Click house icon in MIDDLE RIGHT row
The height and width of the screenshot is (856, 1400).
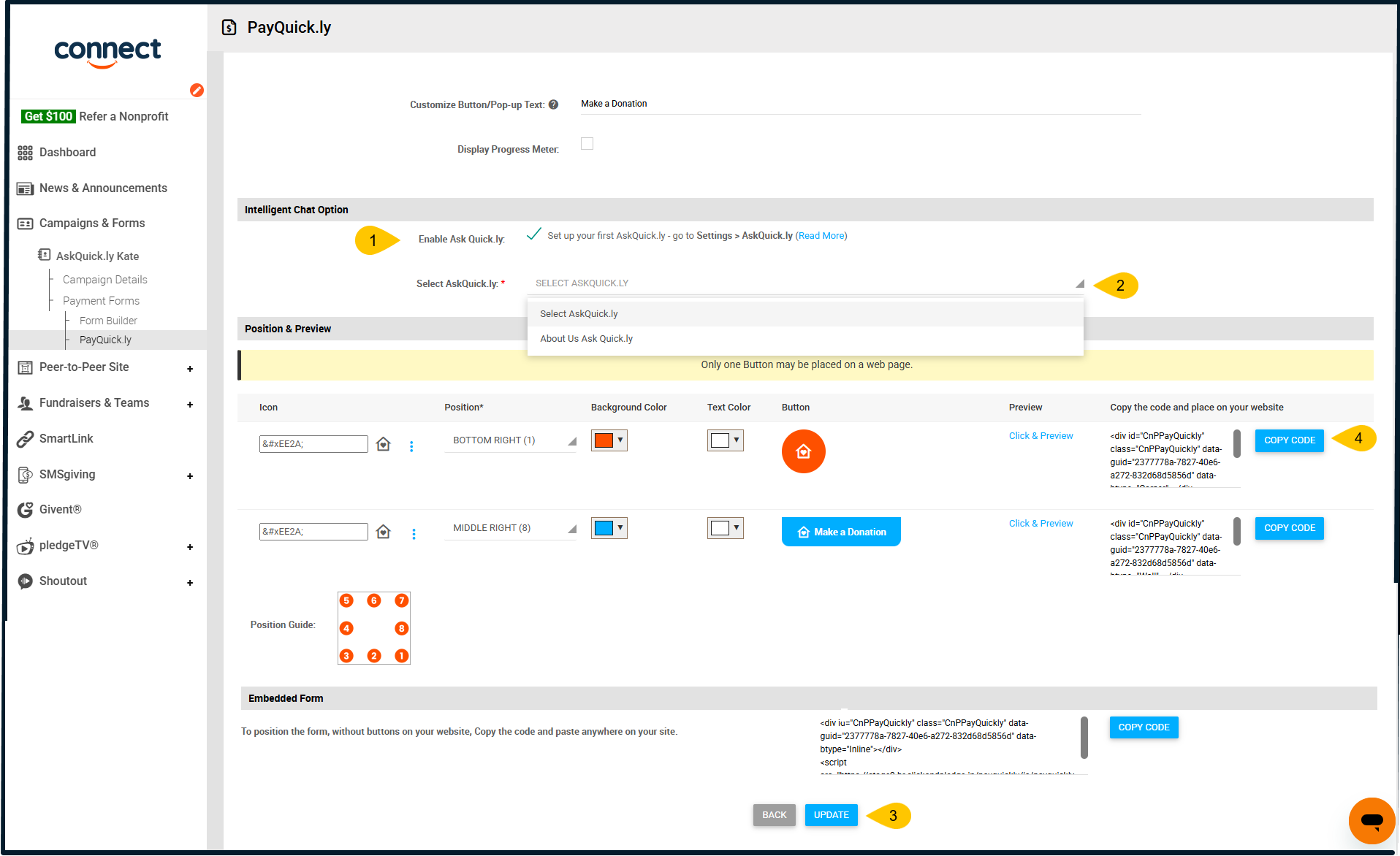pos(383,532)
